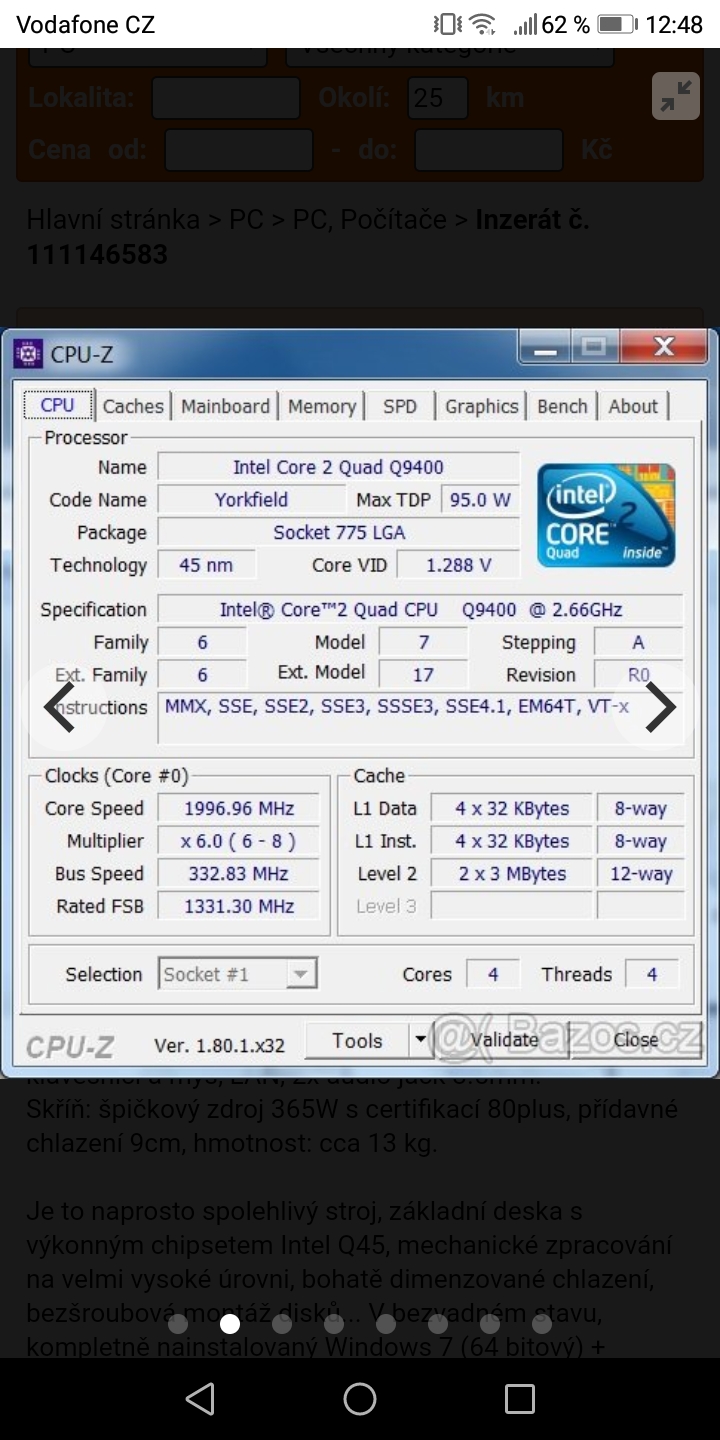The height and width of the screenshot is (1440, 720).
Task: Click the Bus Speed value 332.83 MHz
Action: (238, 873)
